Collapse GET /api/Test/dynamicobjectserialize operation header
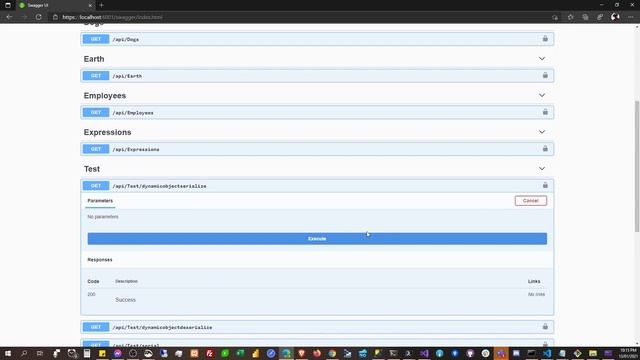 pos(317,186)
